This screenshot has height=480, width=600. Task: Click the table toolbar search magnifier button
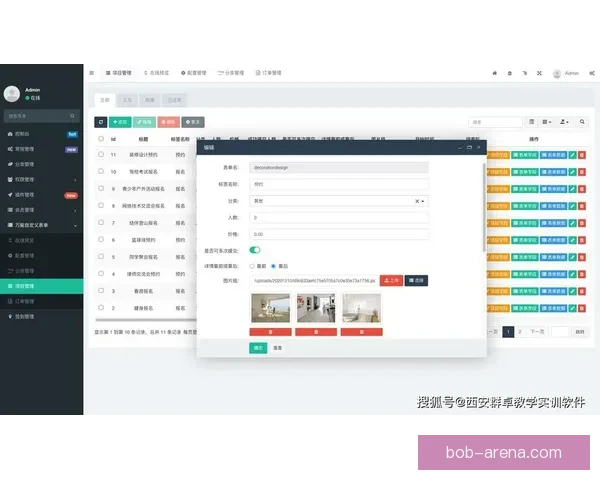pos(582,122)
